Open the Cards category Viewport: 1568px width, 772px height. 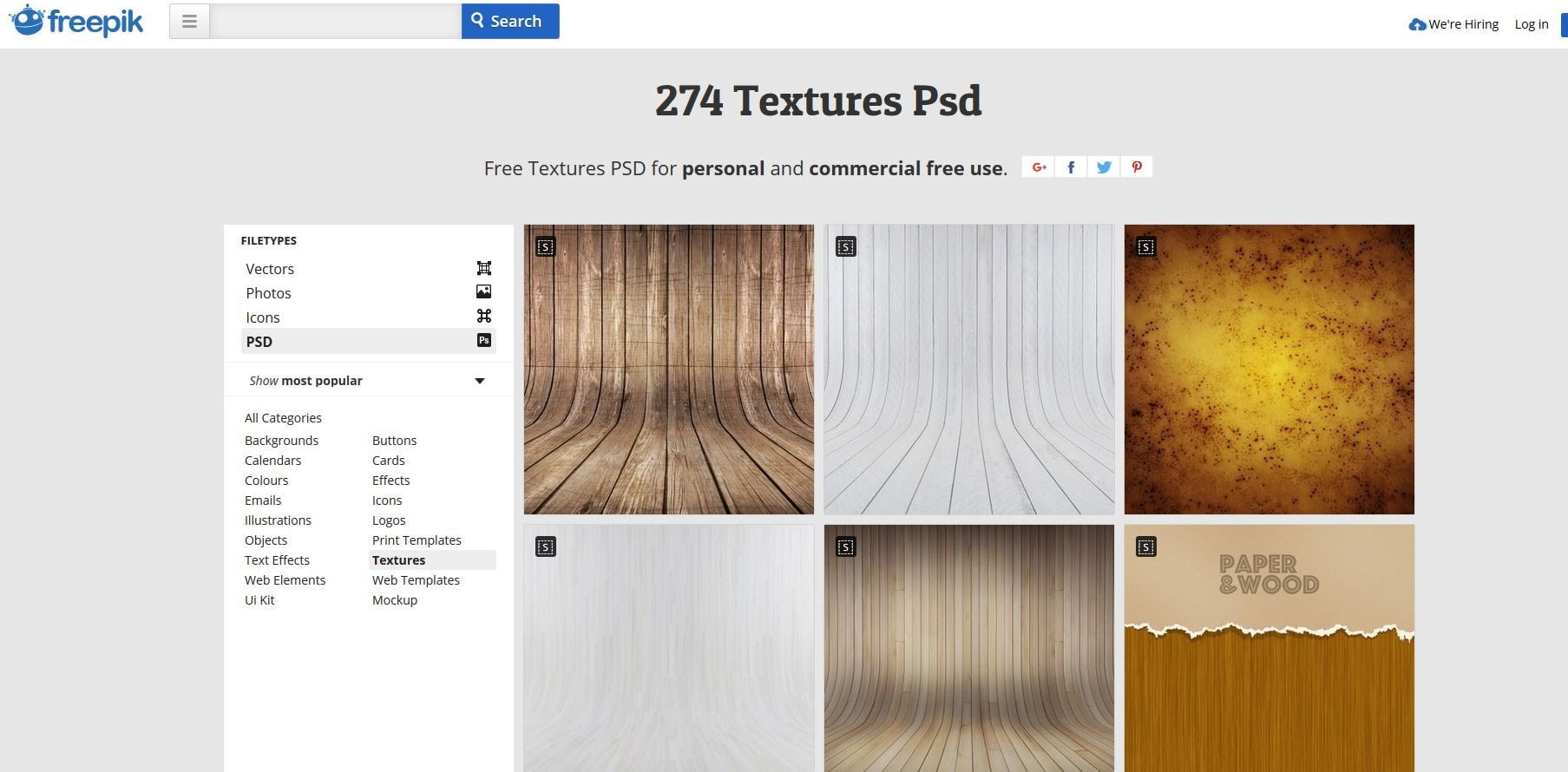pos(388,461)
